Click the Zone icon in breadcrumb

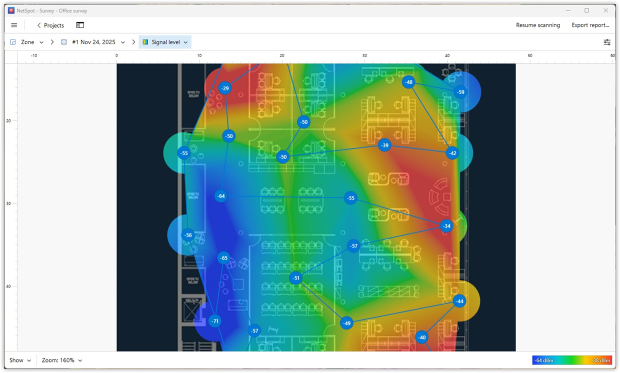coord(13,42)
